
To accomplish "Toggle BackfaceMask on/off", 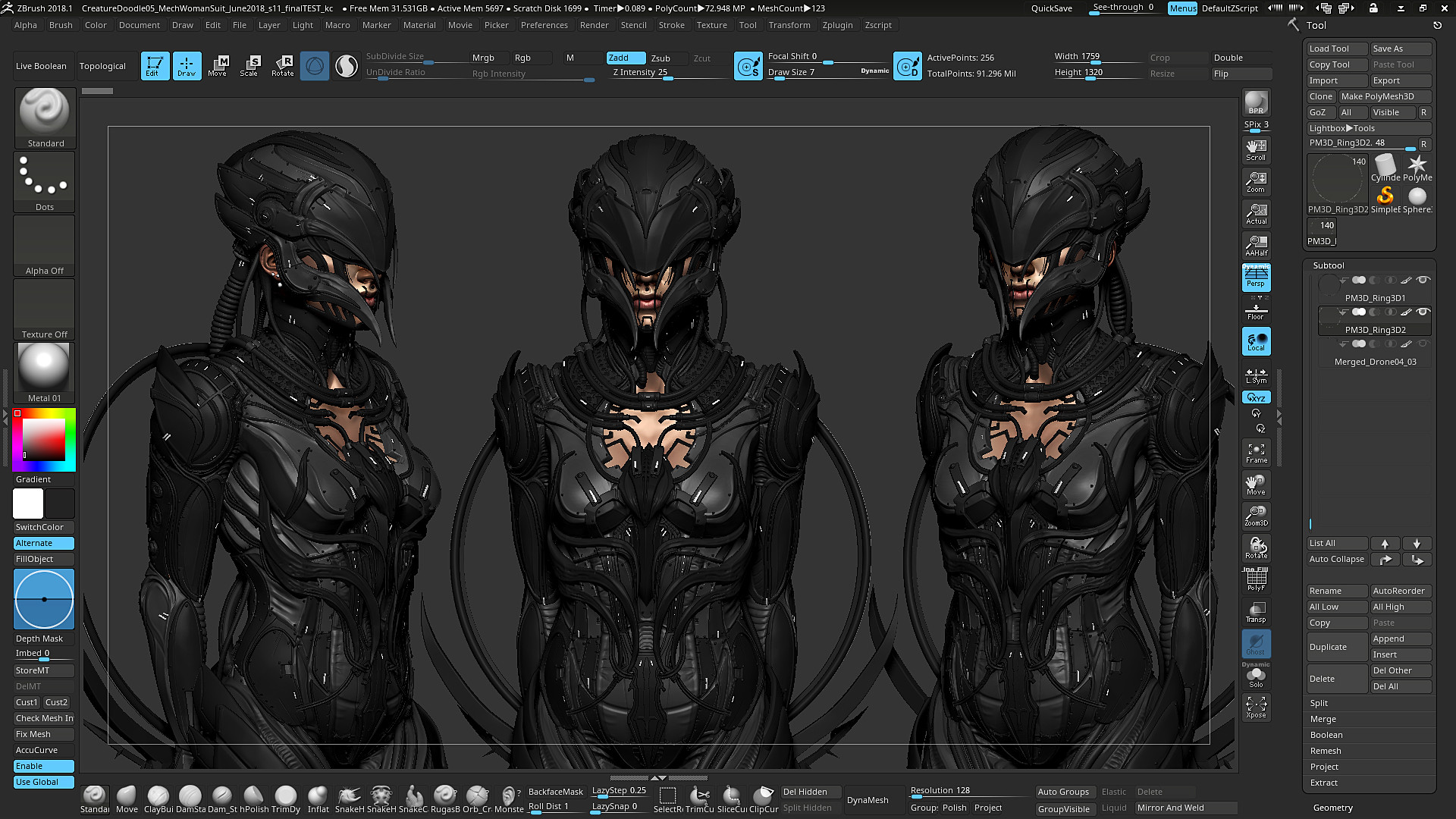I will tap(556, 791).
